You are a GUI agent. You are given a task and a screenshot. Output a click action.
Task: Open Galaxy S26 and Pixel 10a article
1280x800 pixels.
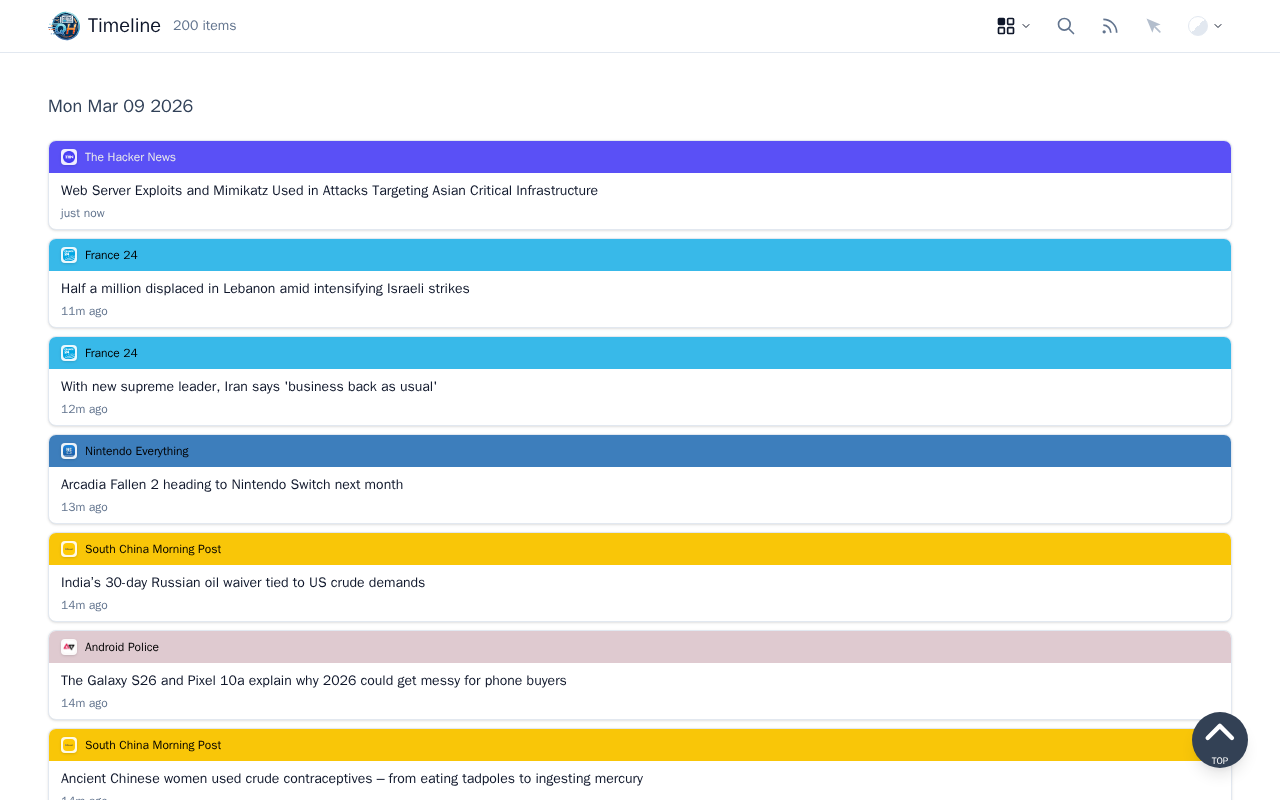click(314, 681)
